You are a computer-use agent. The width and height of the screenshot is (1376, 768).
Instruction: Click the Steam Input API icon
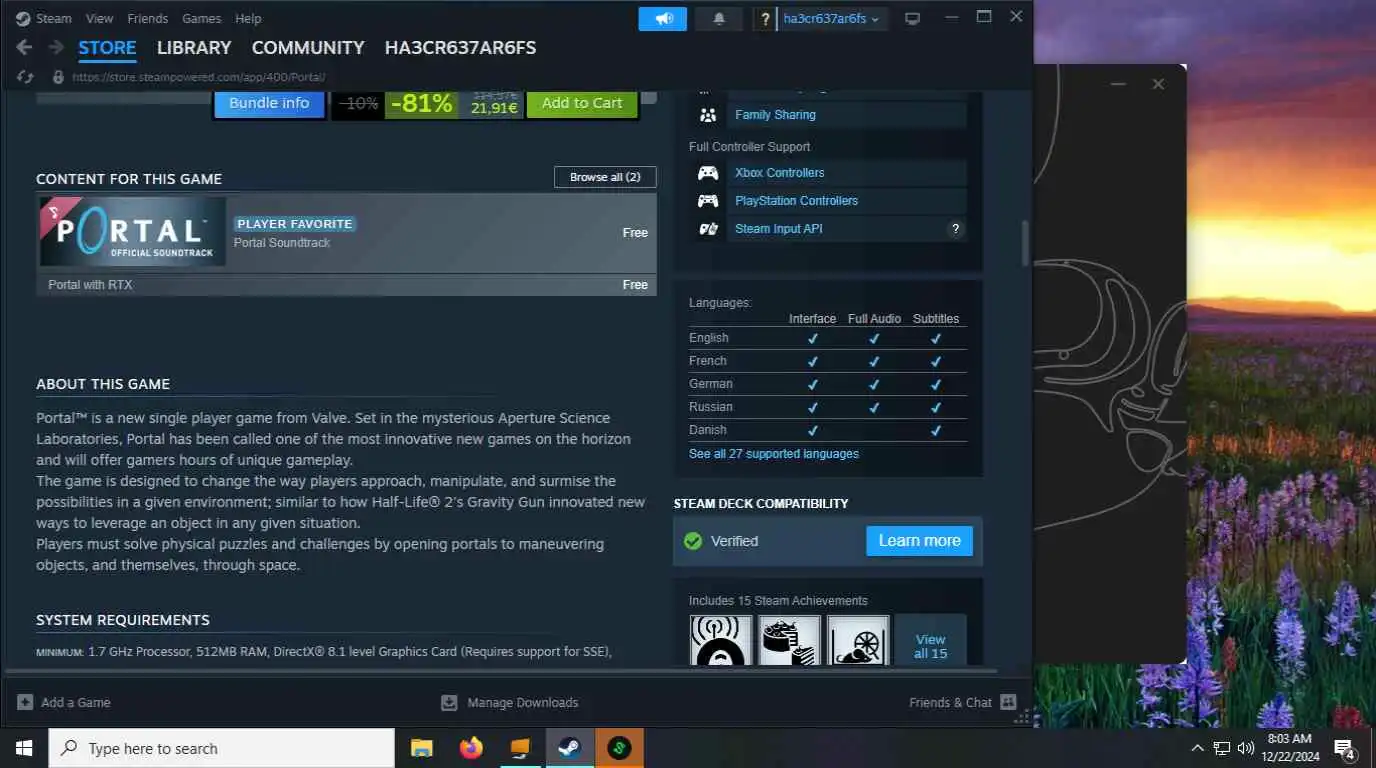click(x=708, y=229)
